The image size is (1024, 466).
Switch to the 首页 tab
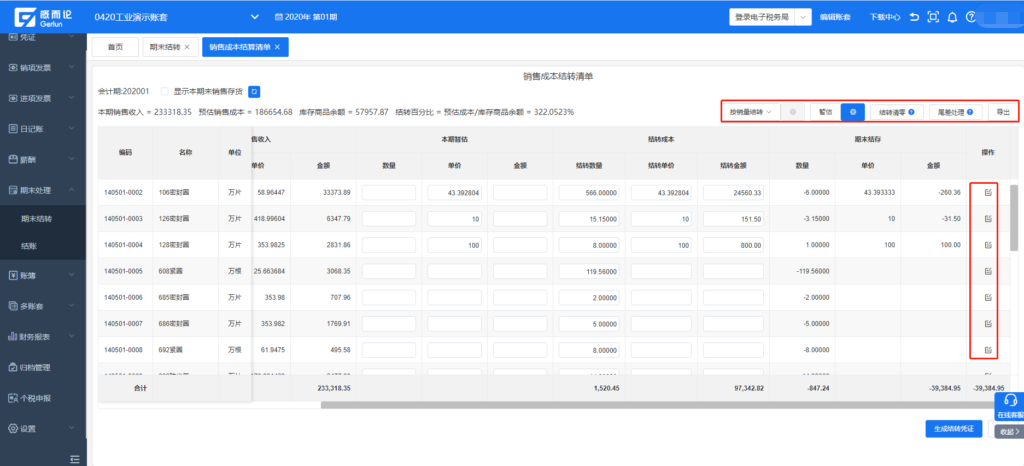[116, 47]
